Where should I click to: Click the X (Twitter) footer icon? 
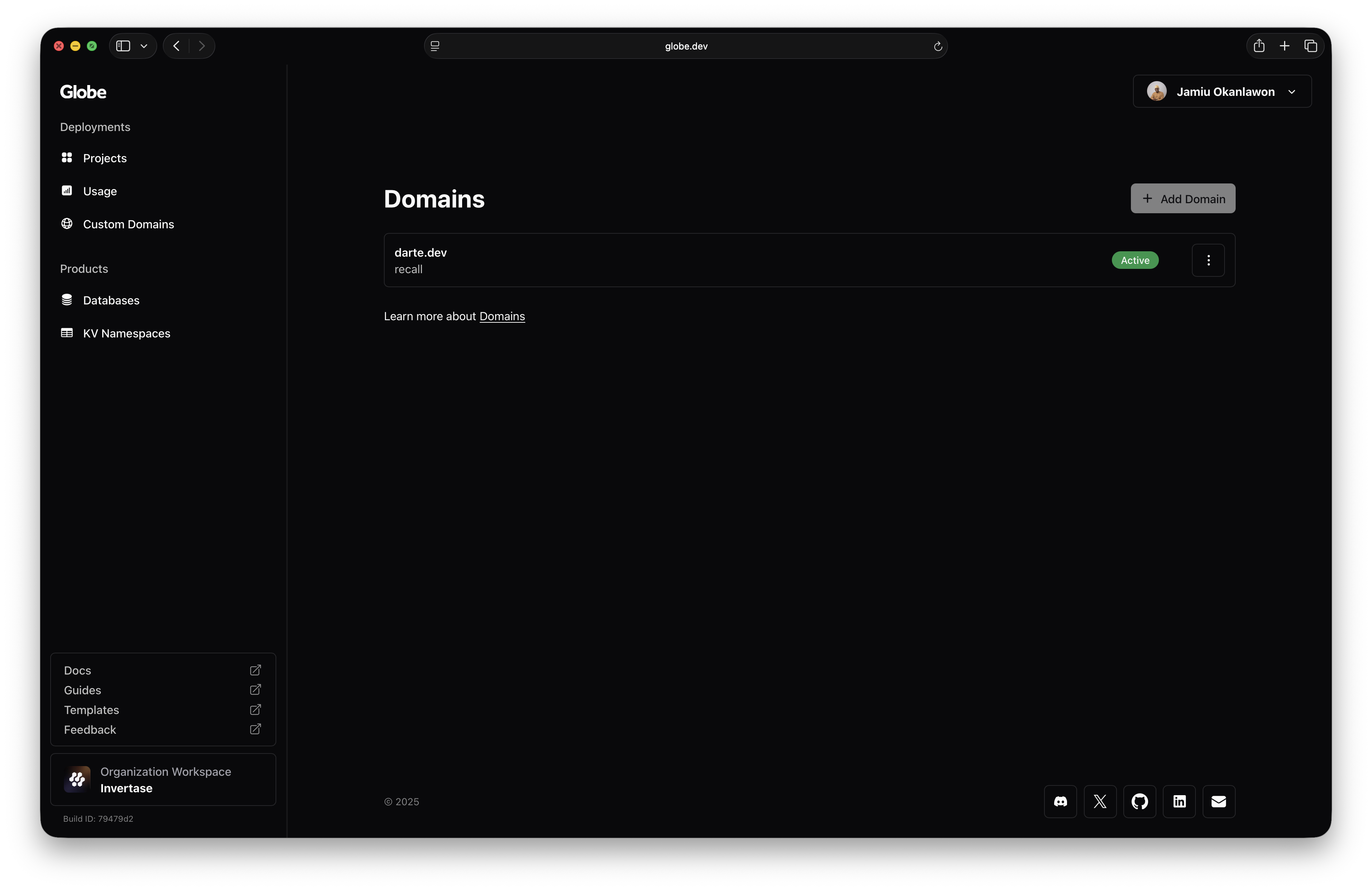pos(1100,801)
